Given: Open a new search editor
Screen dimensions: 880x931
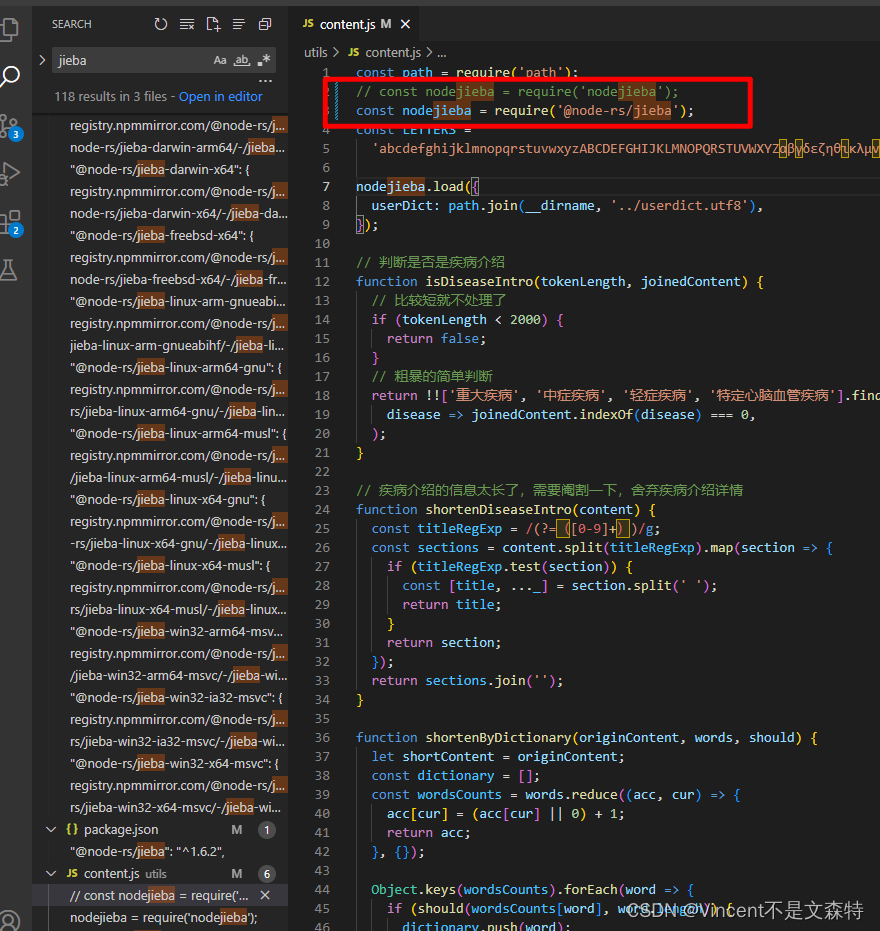Looking at the screenshot, I should 213,24.
